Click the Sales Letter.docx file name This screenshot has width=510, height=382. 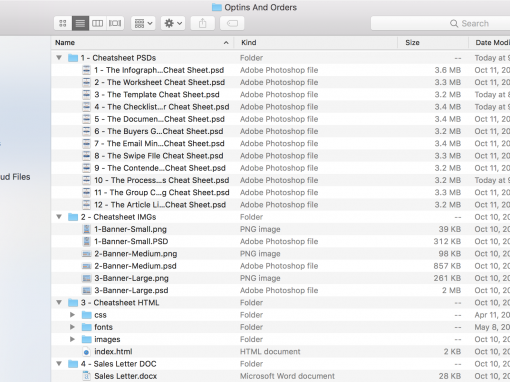pyautogui.click(x=126, y=376)
